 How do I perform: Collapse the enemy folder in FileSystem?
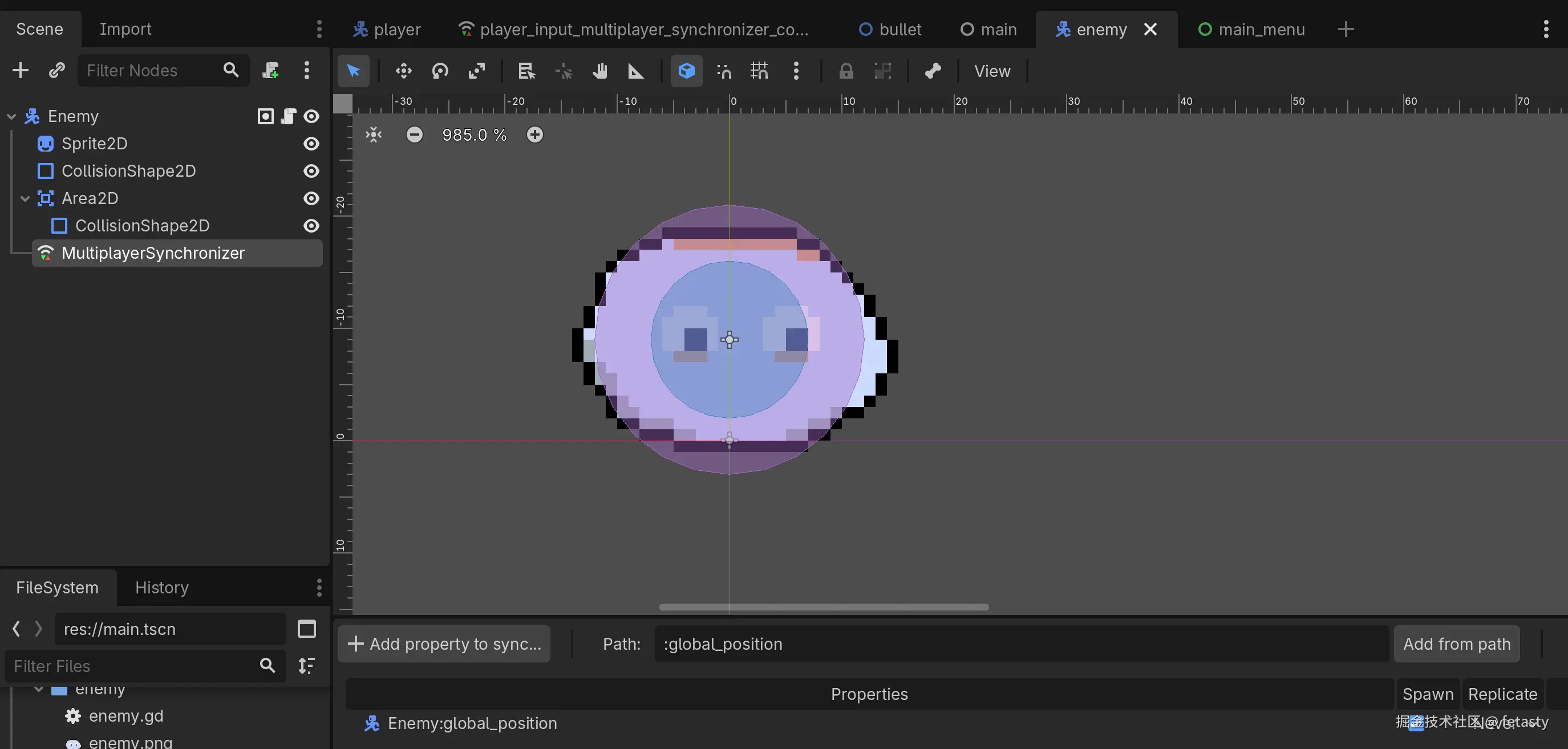pyautogui.click(x=39, y=689)
